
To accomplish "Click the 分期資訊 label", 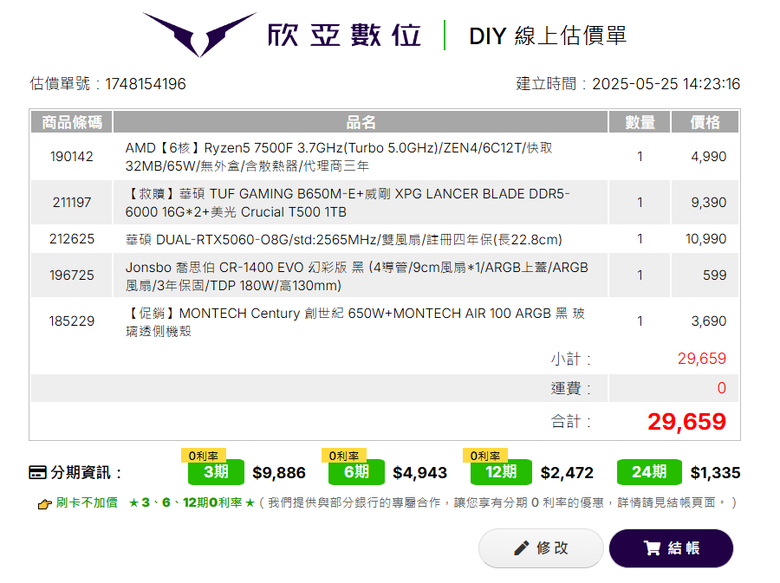I will [86, 473].
